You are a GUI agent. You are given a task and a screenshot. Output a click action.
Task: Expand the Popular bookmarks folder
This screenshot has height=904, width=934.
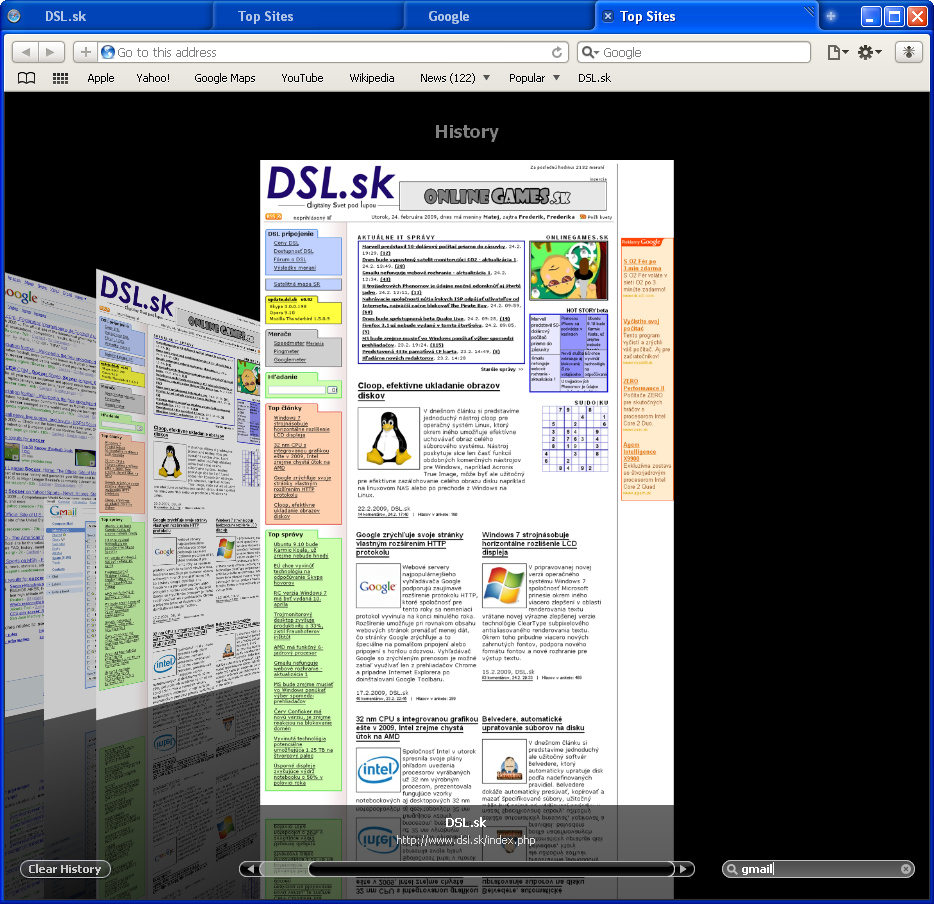[534, 78]
